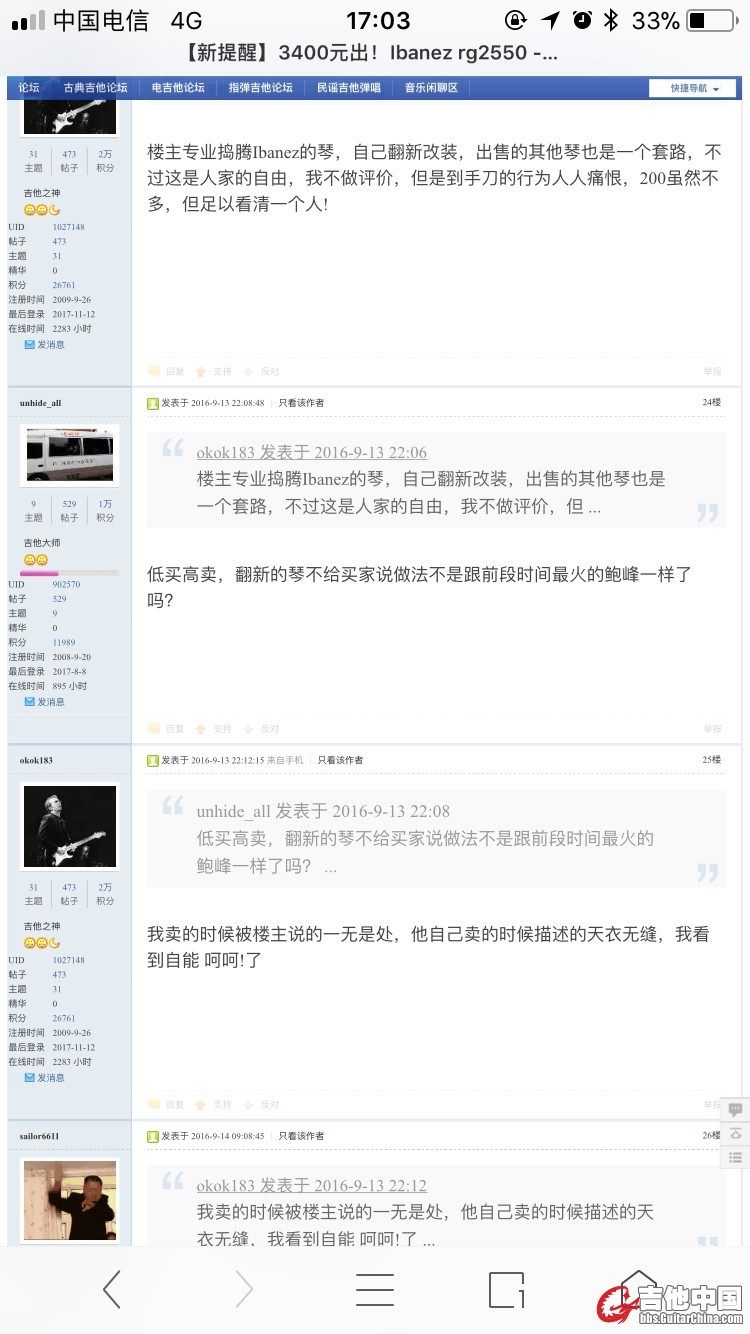Open unhide_all's van avatar thumbnail
Screen dimensions: 750x1334
tap(70, 456)
